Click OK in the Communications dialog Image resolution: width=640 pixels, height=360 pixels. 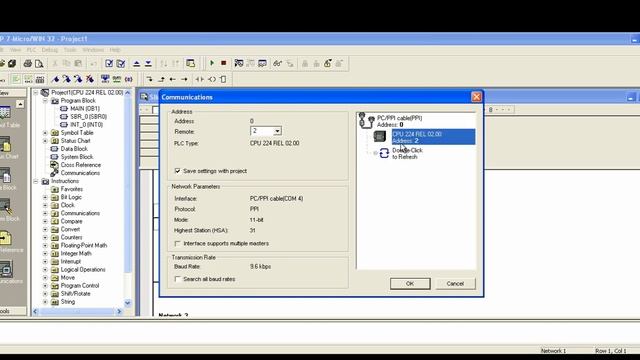[410, 284]
